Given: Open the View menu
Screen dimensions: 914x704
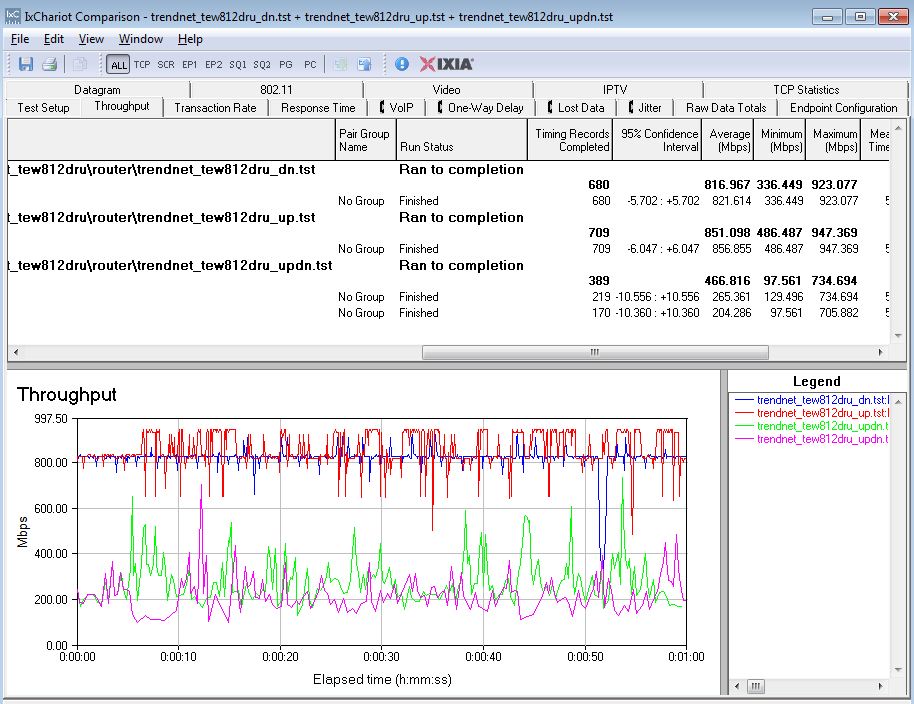Looking at the screenshot, I should [91, 39].
